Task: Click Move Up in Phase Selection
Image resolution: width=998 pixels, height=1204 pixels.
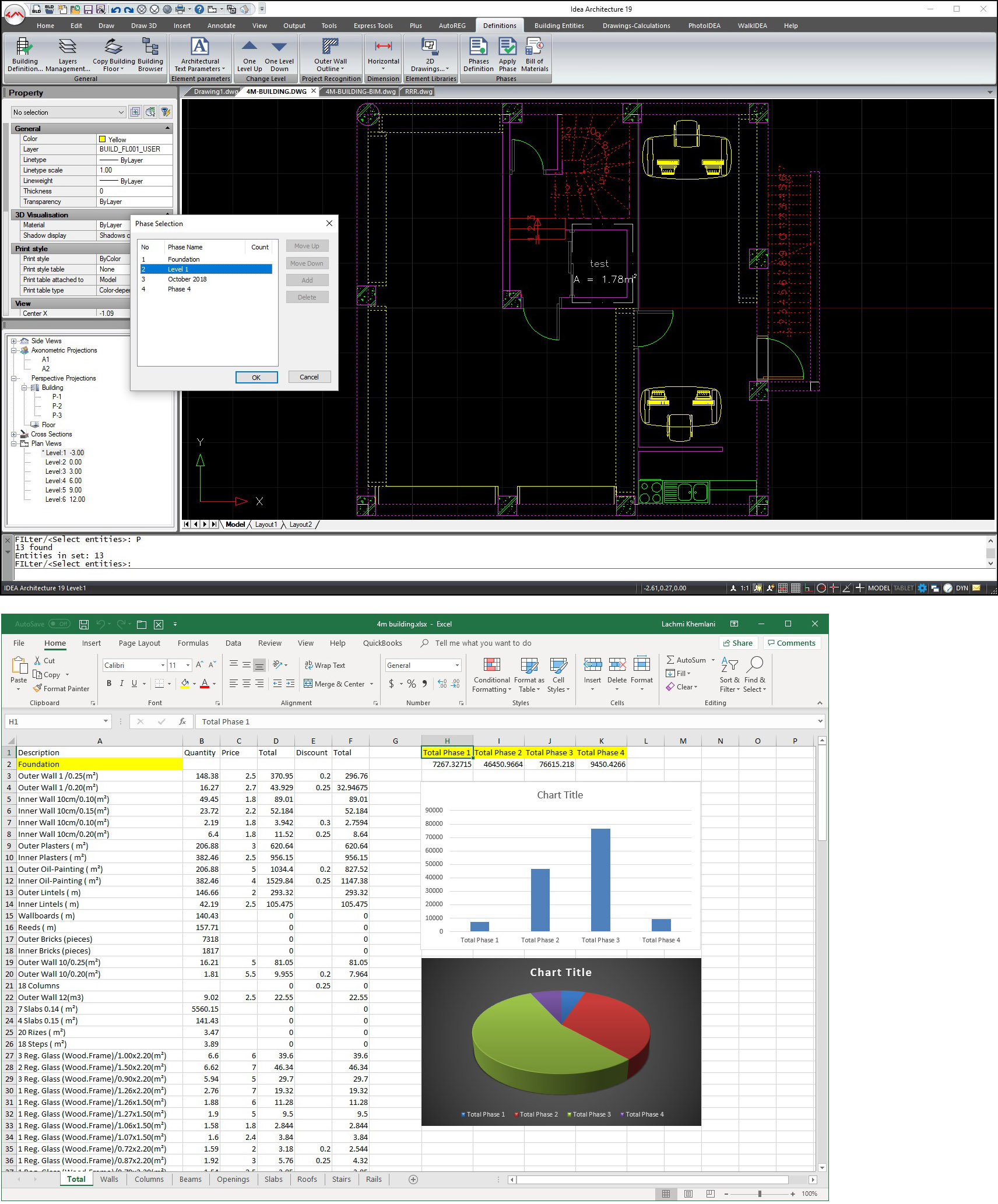Action: pos(307,246)
